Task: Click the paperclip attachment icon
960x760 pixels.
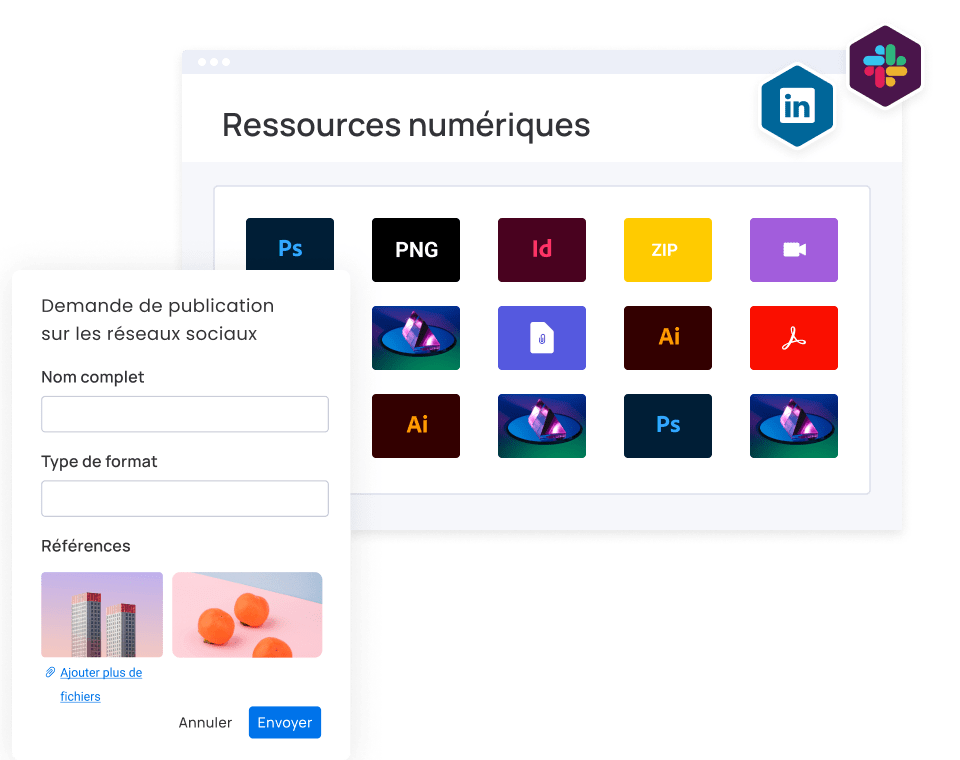Action: (x=50, y=672)
